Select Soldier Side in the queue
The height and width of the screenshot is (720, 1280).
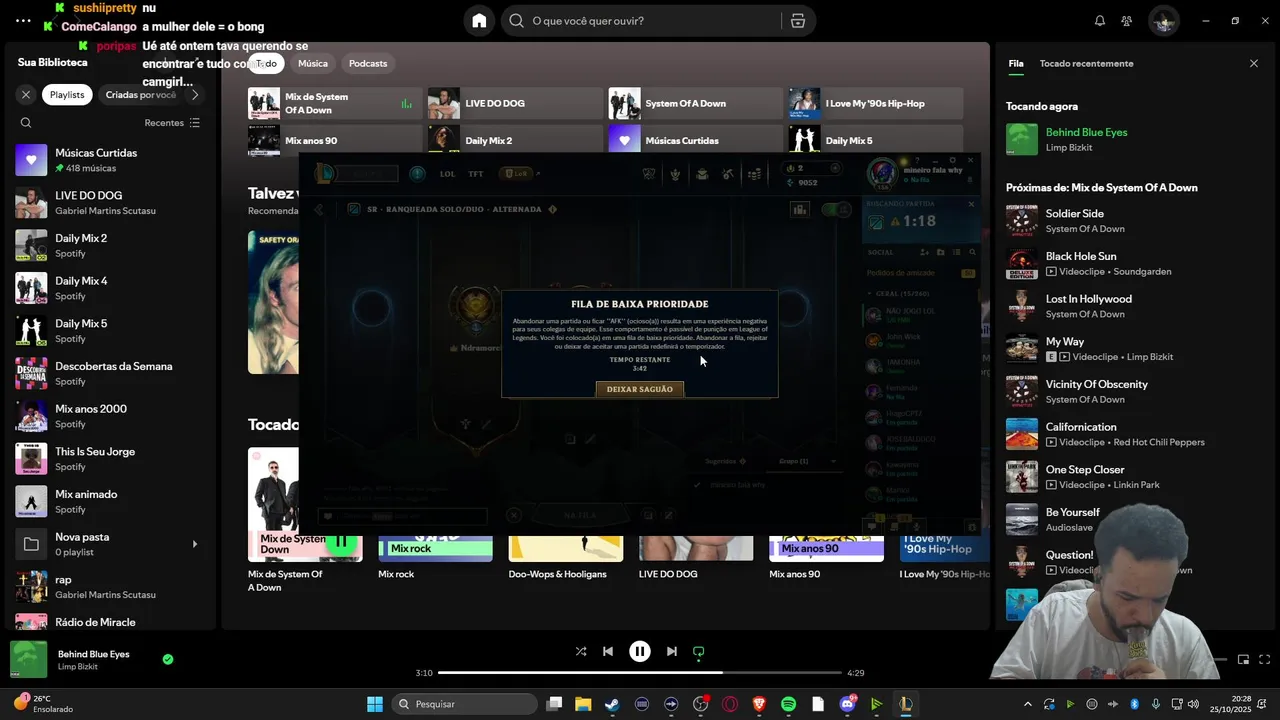pyautogui.click(x=1135, y=221)
